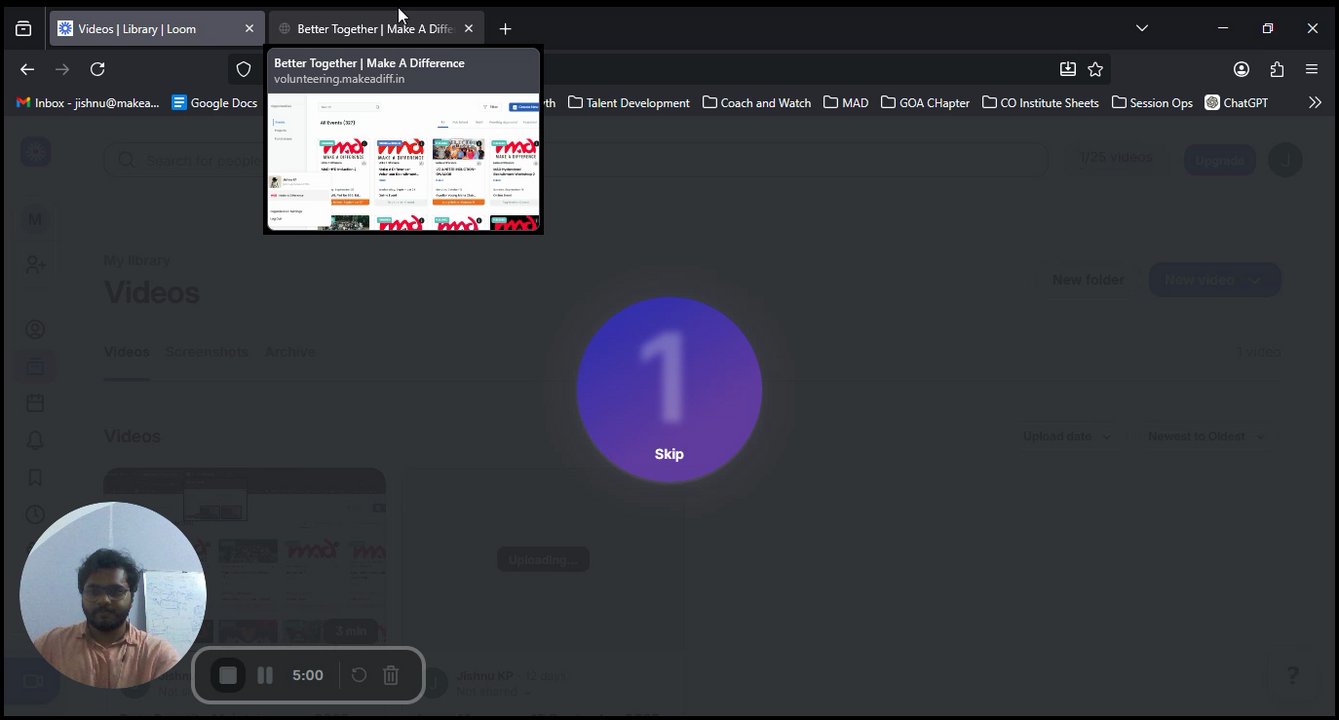Click the webcam camera bubble

click(113, 595)
